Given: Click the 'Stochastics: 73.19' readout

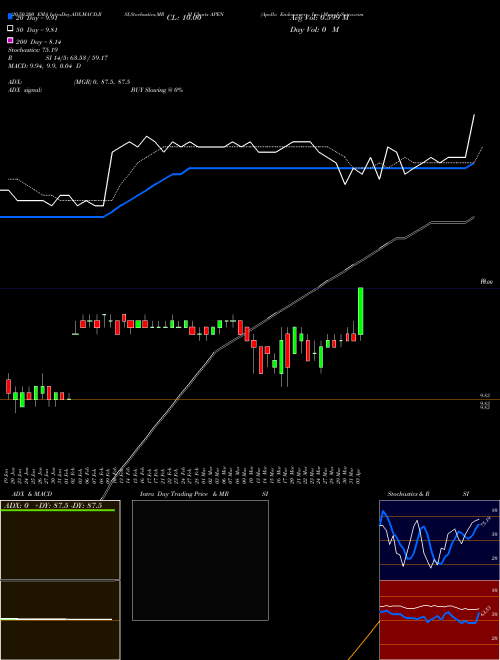Looking at the screenshot, I should tap(33, 50).
